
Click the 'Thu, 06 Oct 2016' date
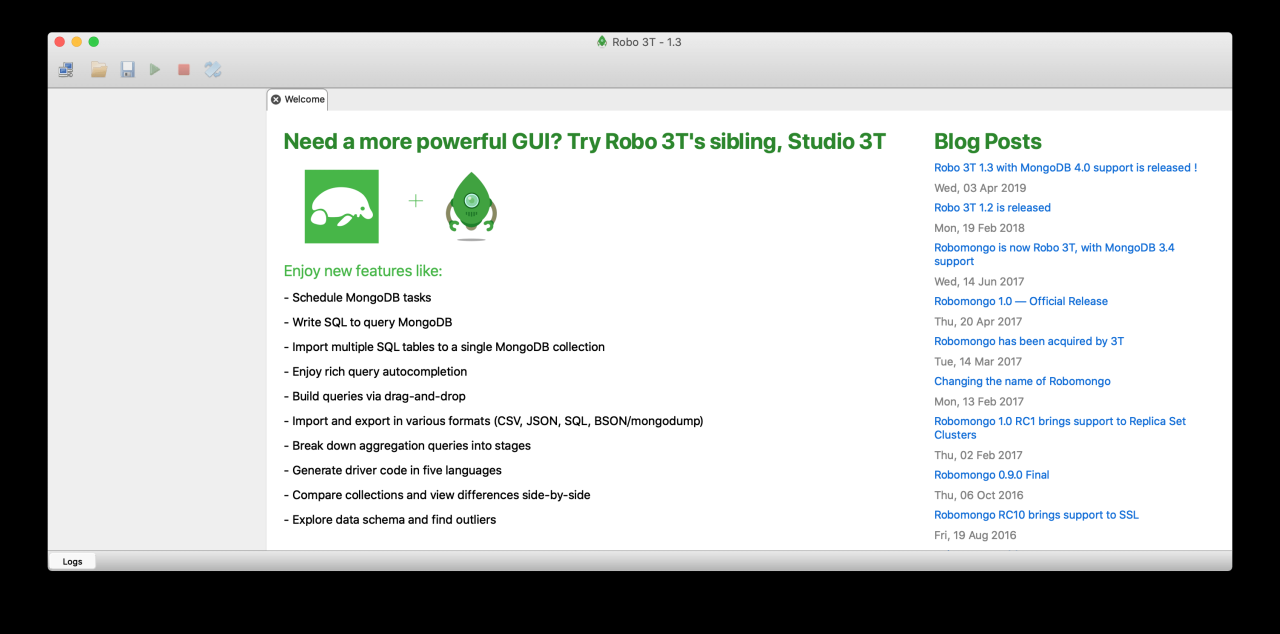click(x=979, y=495)
